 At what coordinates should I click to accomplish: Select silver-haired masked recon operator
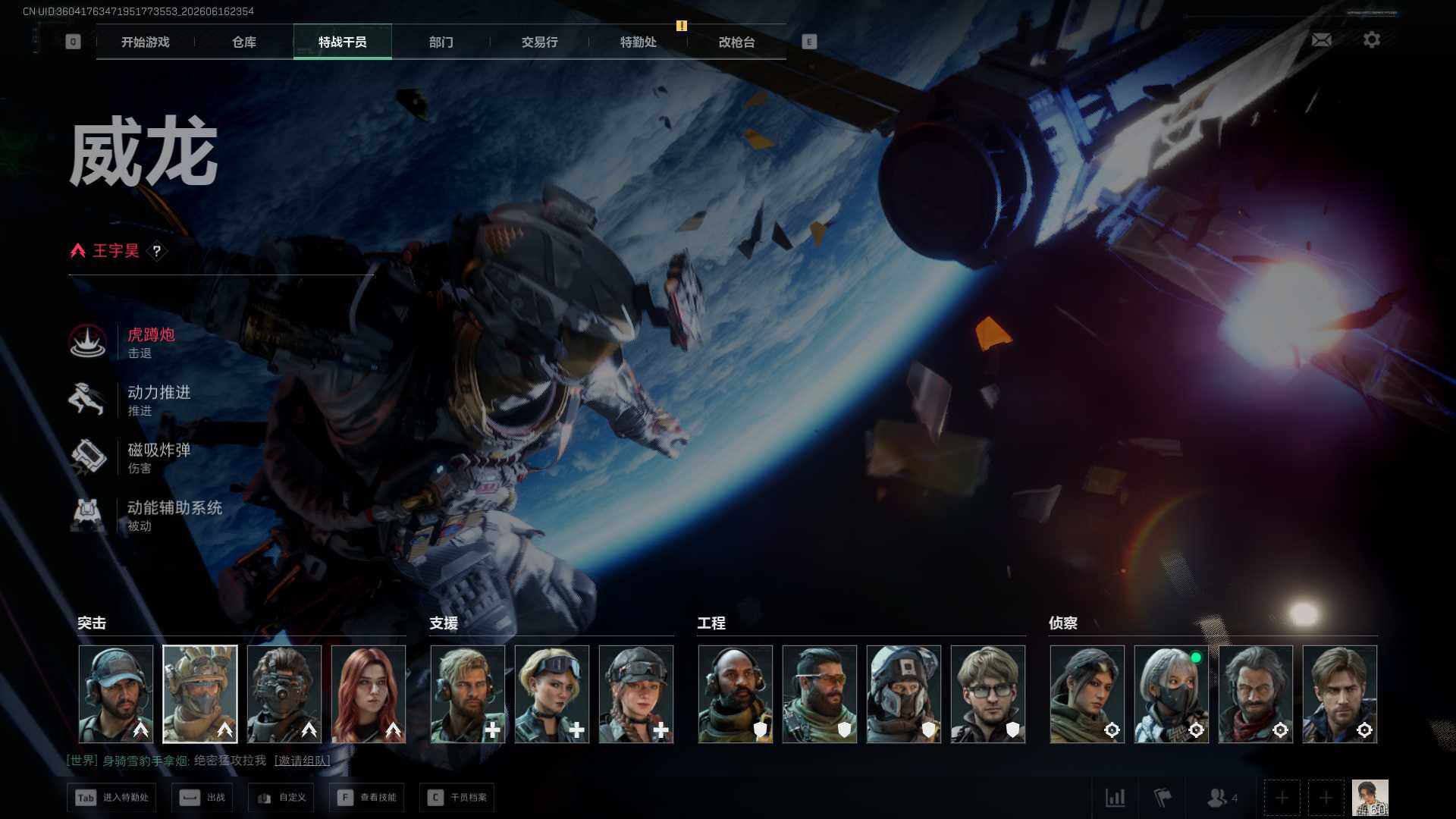tap(1172, 694)
